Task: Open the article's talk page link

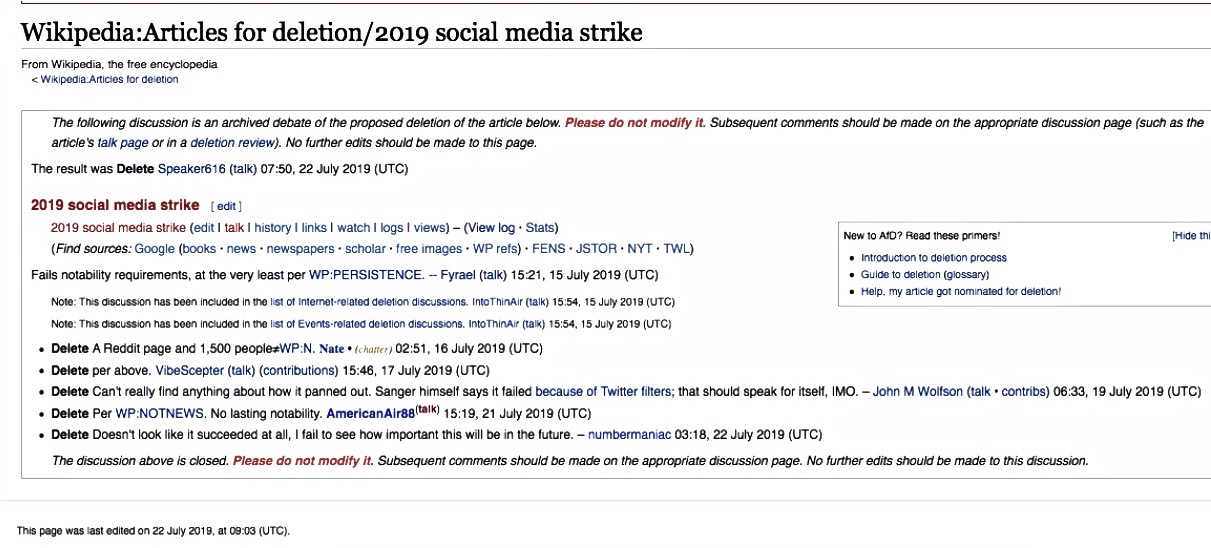Action: pos(122,143)
